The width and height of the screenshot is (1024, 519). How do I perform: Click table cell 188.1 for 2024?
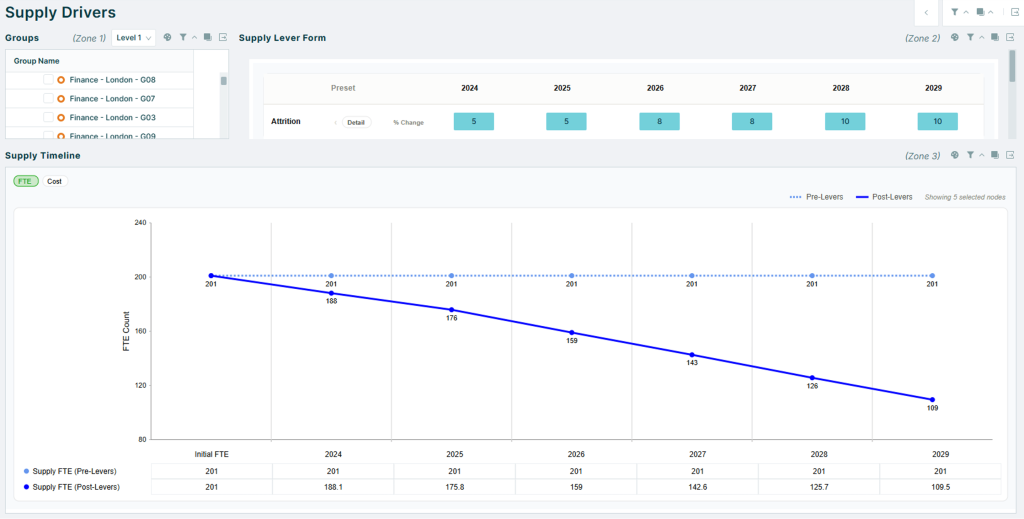coord(333,487)
